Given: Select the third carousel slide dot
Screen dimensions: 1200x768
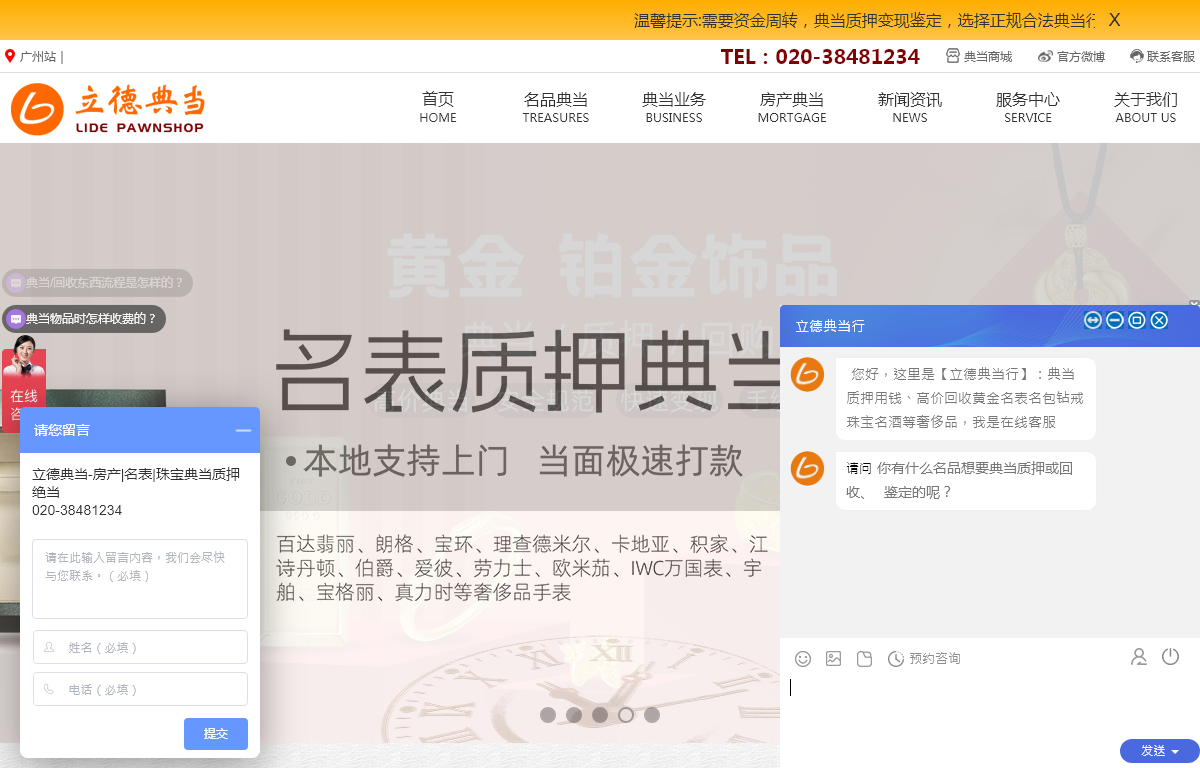Looking at the screenshot, I should 600,715.
